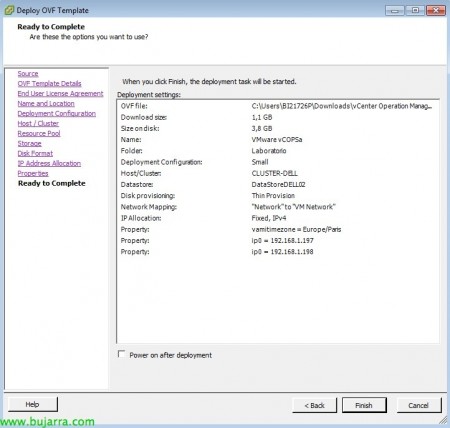The height and width of the screenshot is (428, 450).
Task: Open End User License Agreement step
Action: [x=60, y=94]
